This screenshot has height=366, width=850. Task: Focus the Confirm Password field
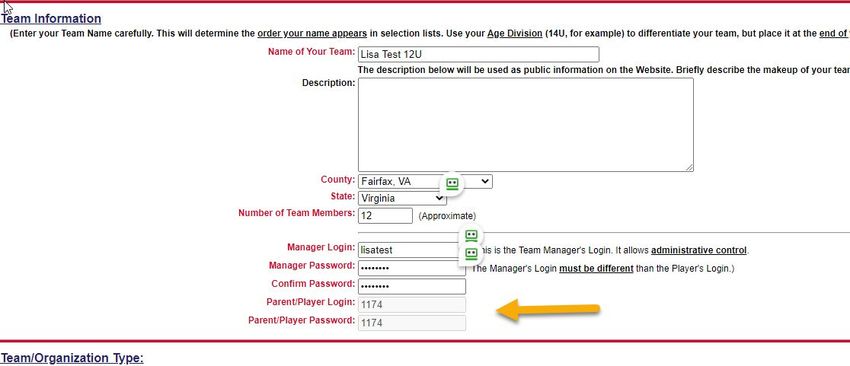click(x=411, y=286)
